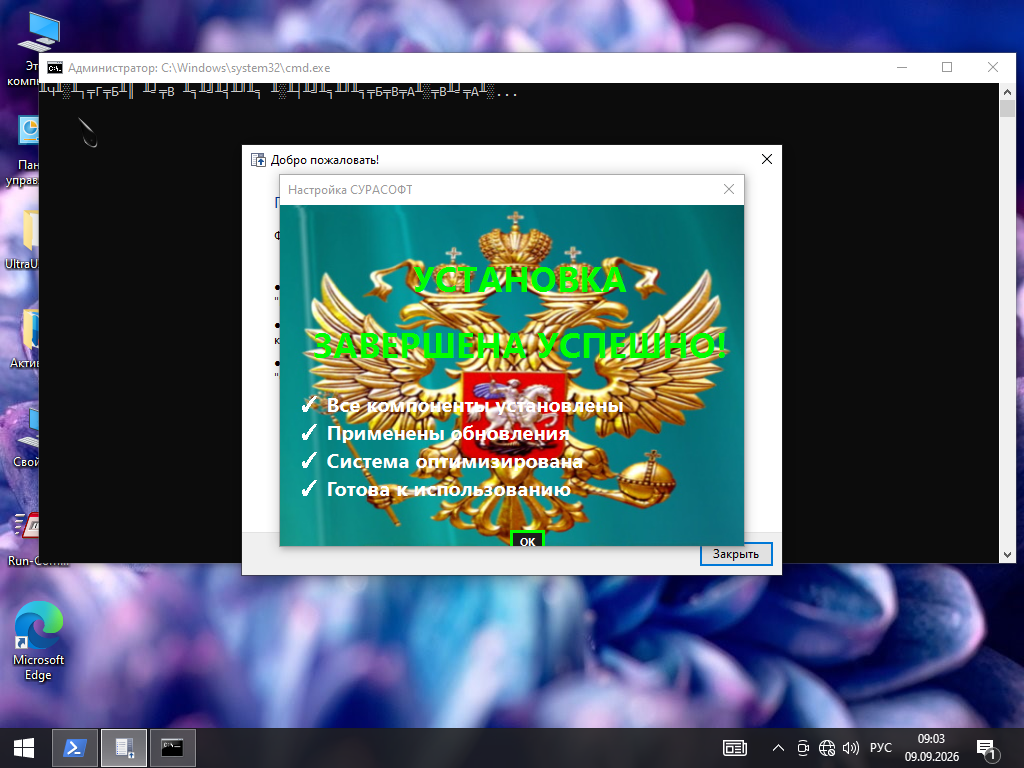
Task: Open the clock showing 09:03
Action: [x=931, y=748]
